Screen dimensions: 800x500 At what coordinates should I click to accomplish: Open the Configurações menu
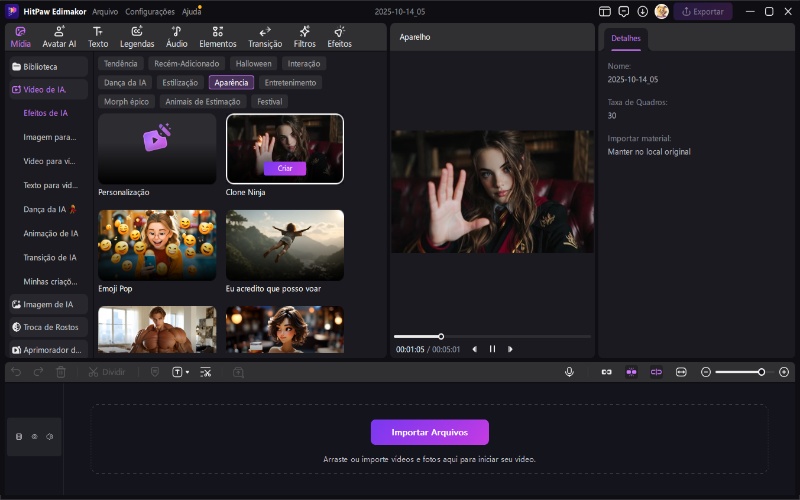point(150,11)
